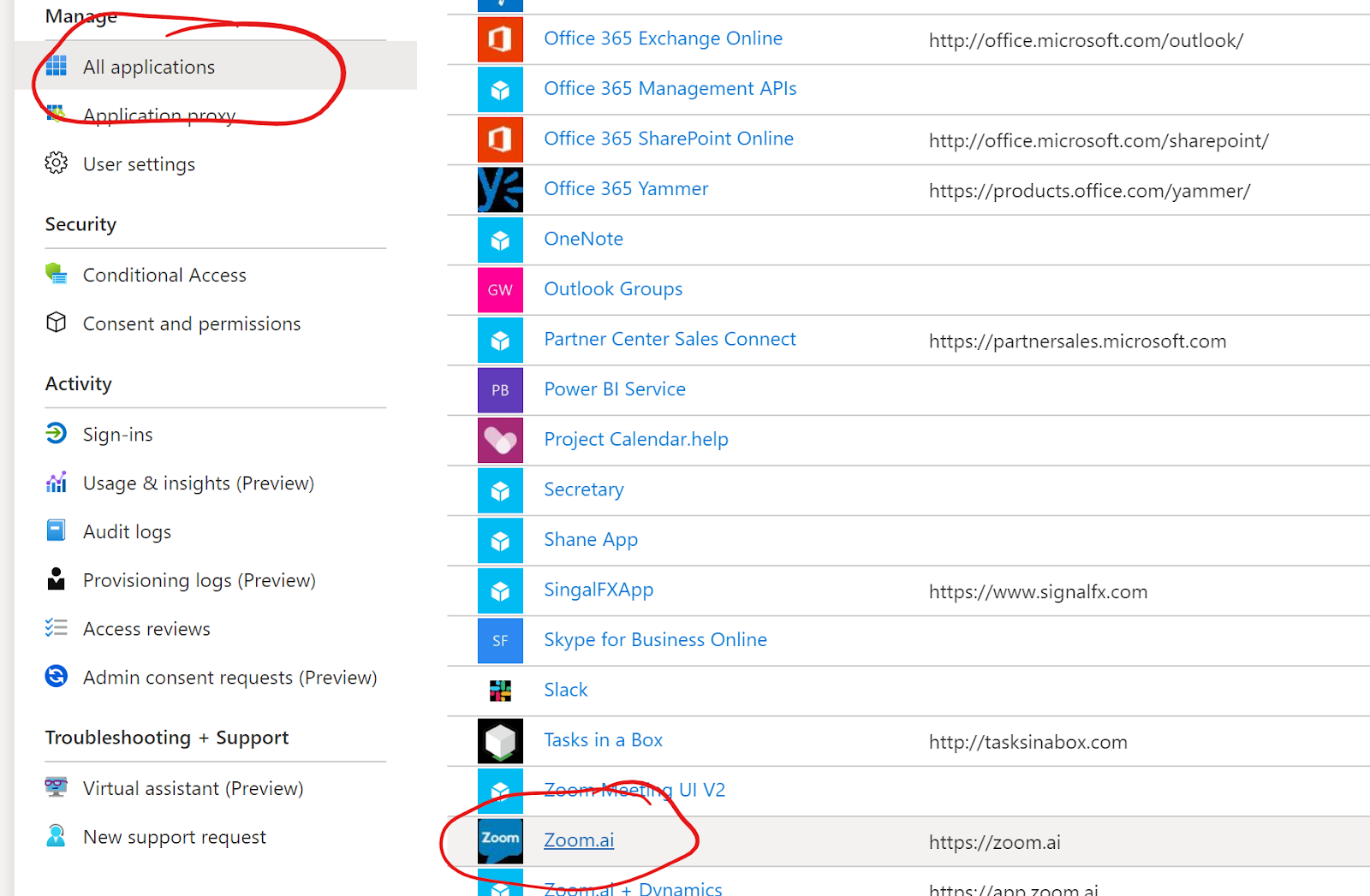Image resolution: width=1370 pixels, height=896 pixels.
Task: Click the Office 365 Exchange Online logo
Action: point(500,39)
